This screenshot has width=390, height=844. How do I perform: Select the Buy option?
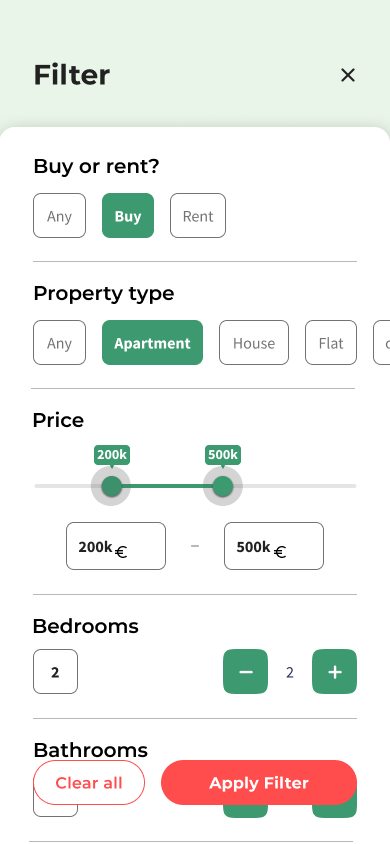(128, 215)
